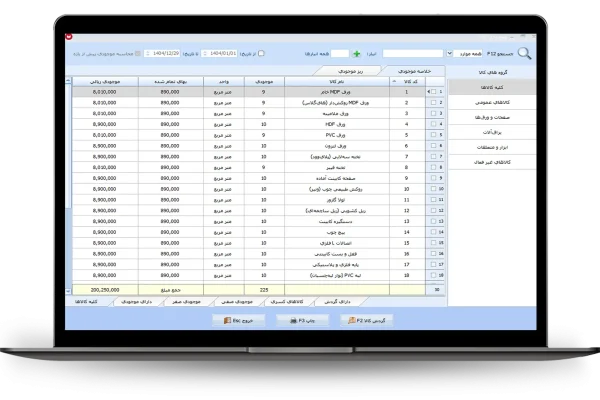Viewport: 600px width, 400px height.
Task: Click sort arrow in کد کالا column header
Action: [394, 82]
